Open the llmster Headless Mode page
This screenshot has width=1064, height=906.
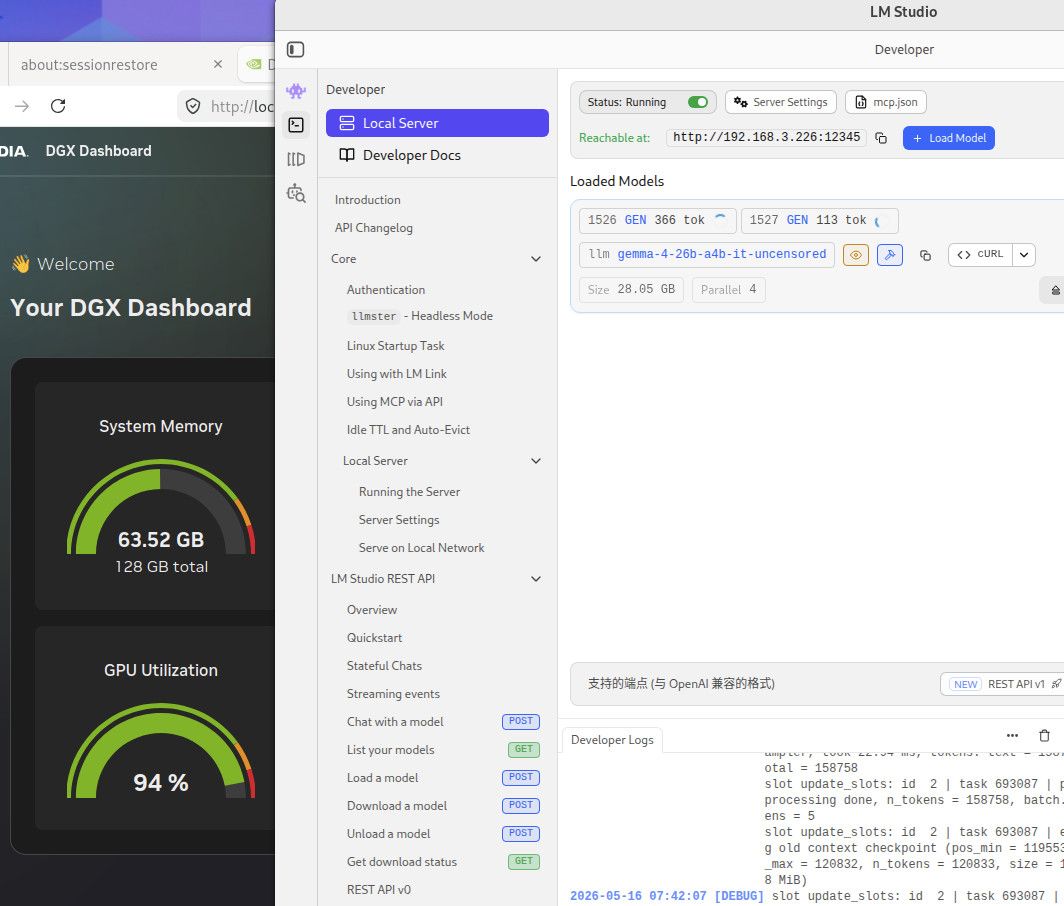pos(420,316)
